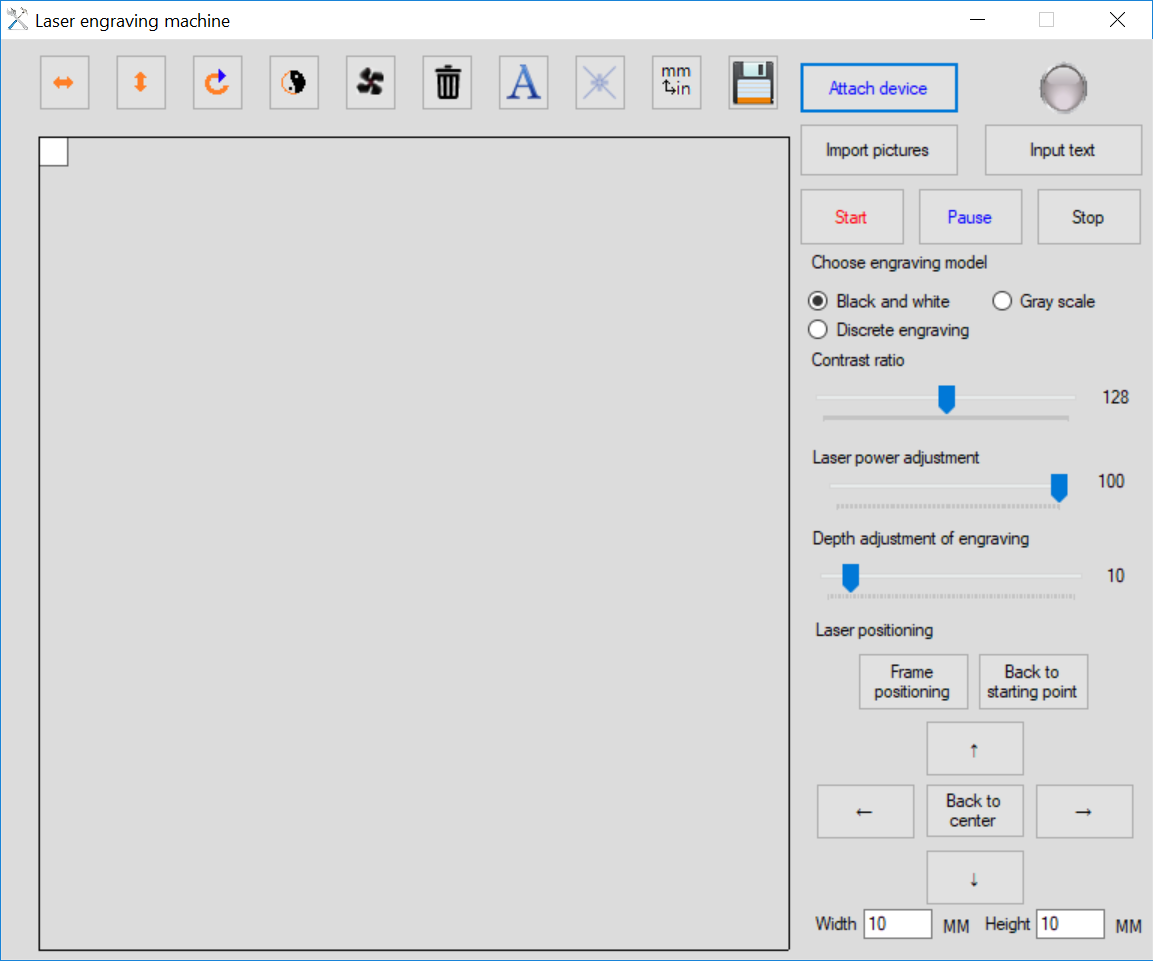Start the engraving job
The image size is (1153, 961).
coord(852,217)
